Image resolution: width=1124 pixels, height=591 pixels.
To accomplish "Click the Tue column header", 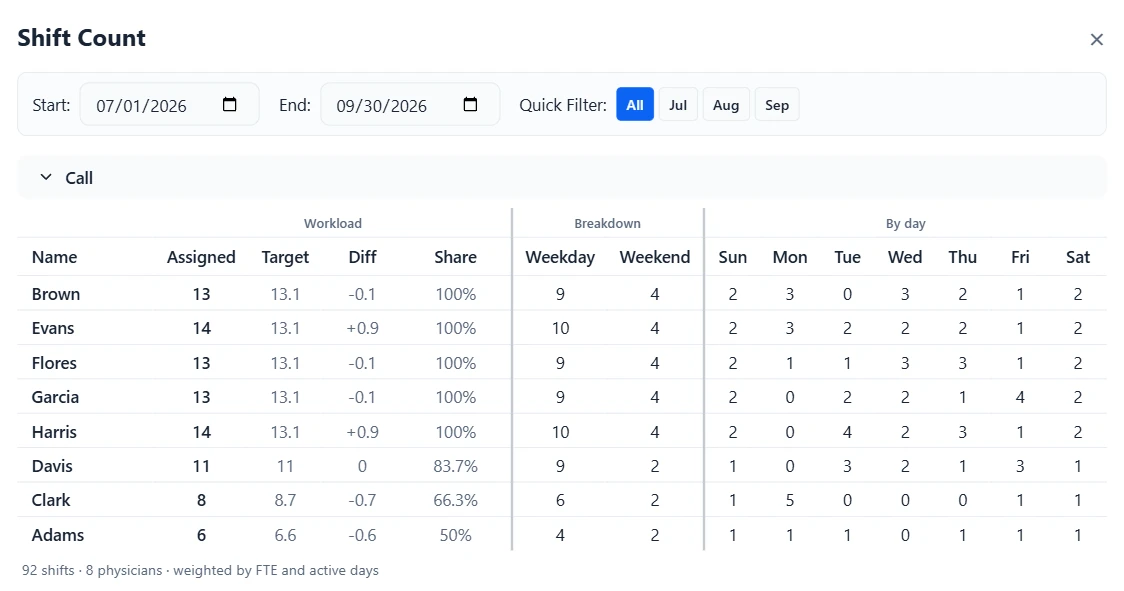I will [847, 257].
